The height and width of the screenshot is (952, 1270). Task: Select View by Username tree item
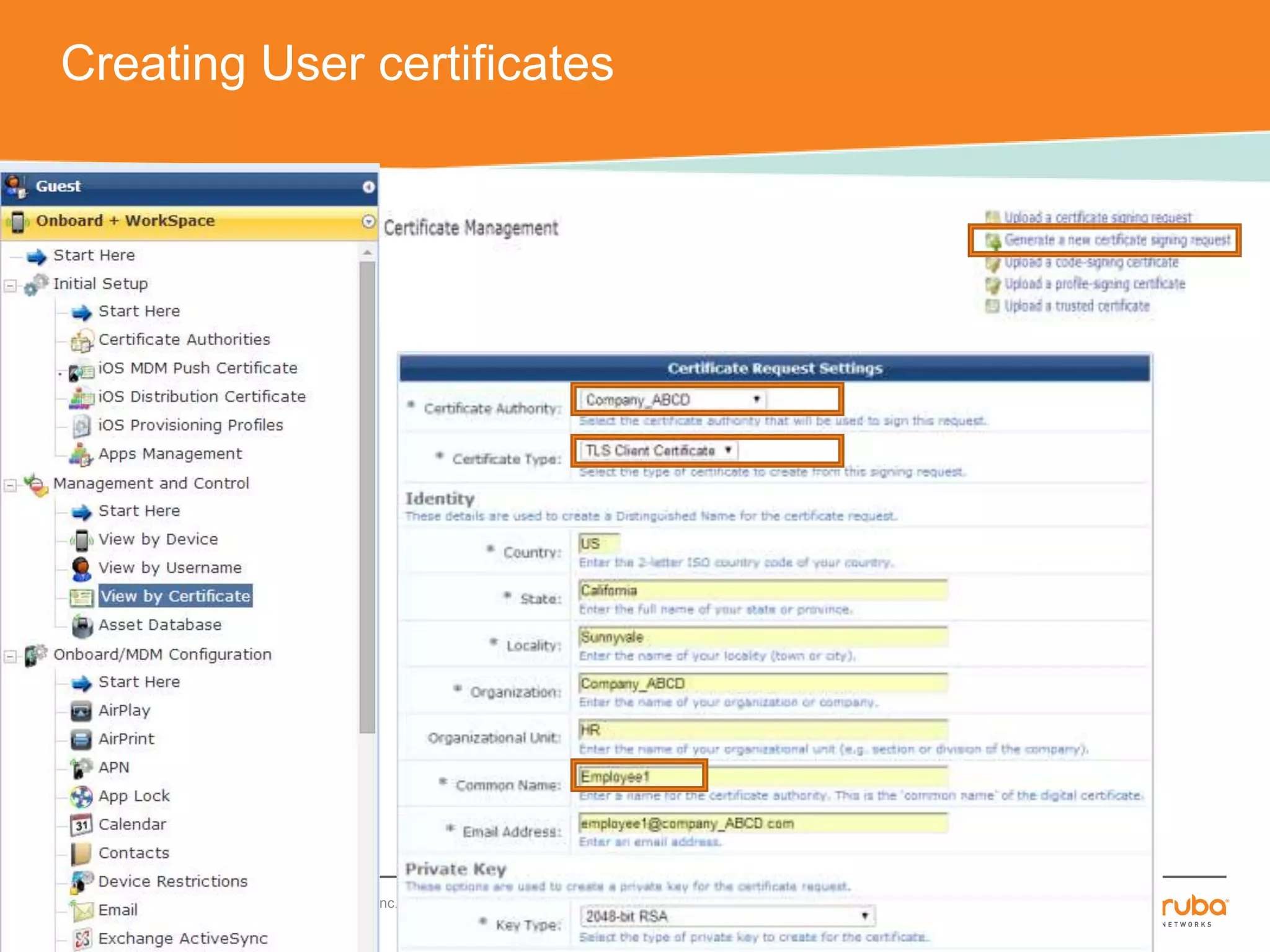170,568
